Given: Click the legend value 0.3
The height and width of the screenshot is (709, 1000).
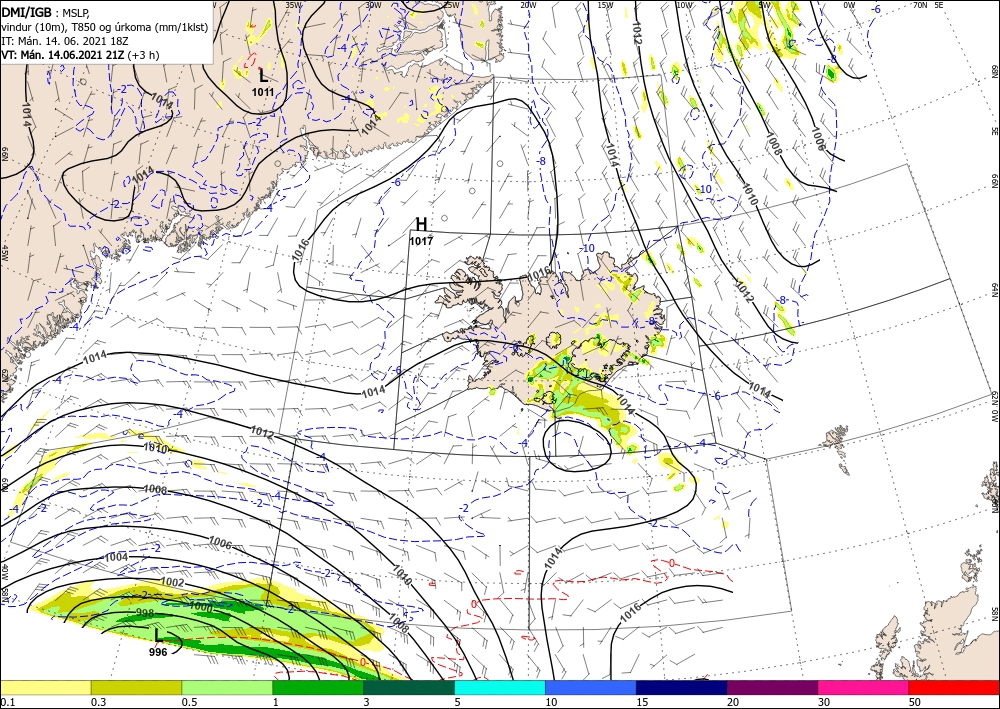Looking at the screenshot, I should [98, 702].
